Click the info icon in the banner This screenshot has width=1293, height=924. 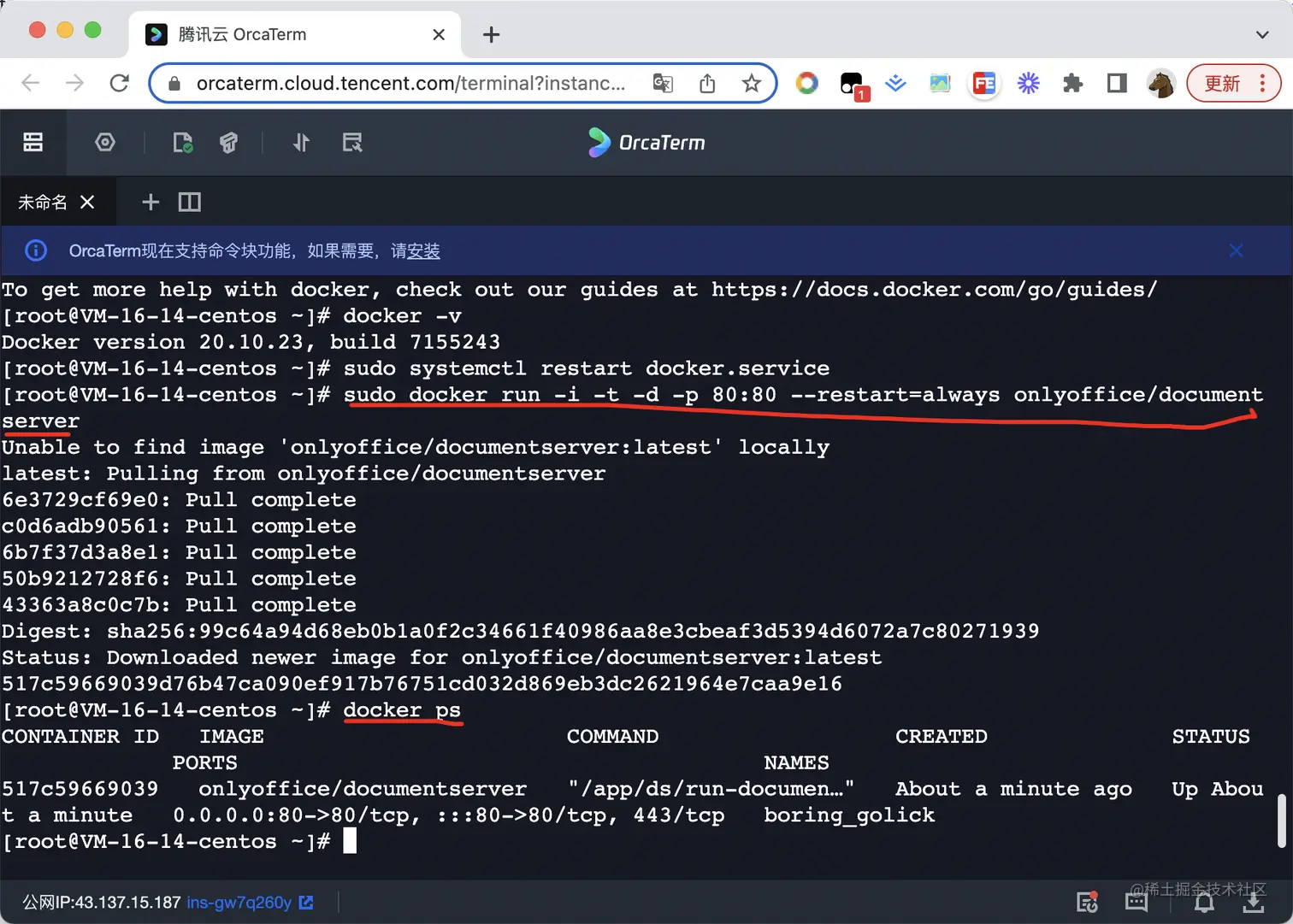[36, 250]
